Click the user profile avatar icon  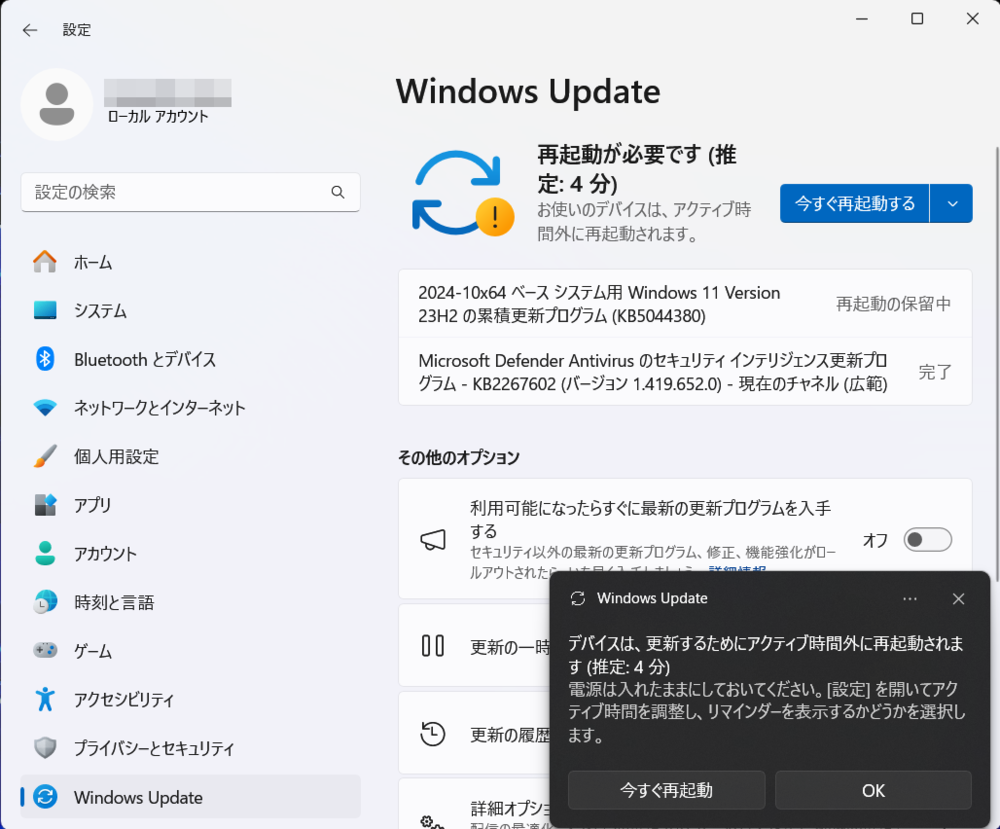[57, 105]
